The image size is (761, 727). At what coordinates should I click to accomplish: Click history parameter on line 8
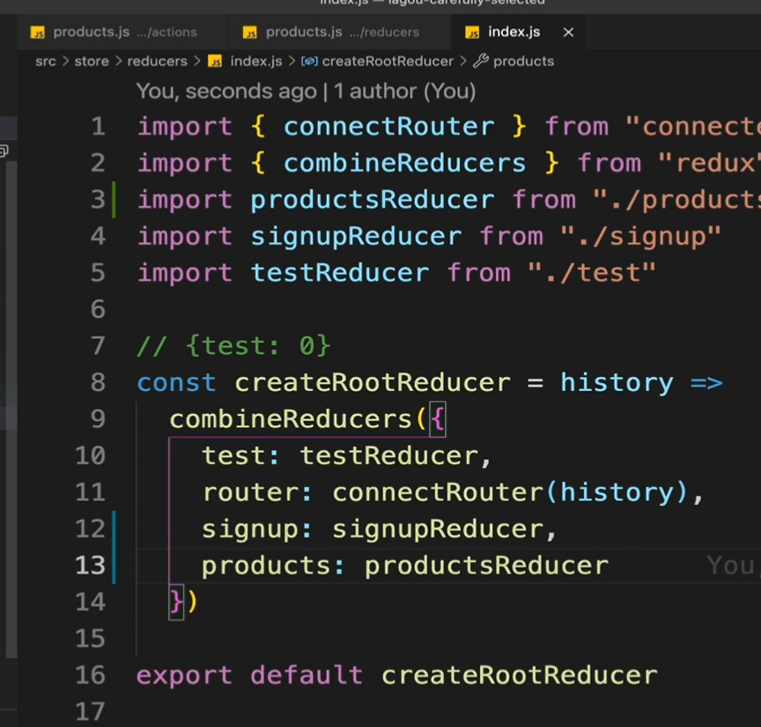pos(616,382)
